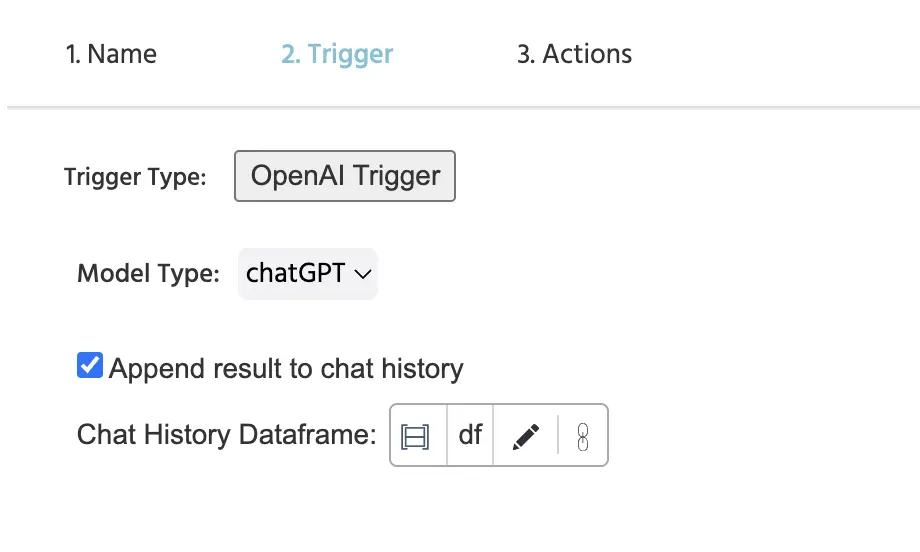Click the Model Type label
The height and width of the screenshot is (552, 920).
tap(148, 273)
